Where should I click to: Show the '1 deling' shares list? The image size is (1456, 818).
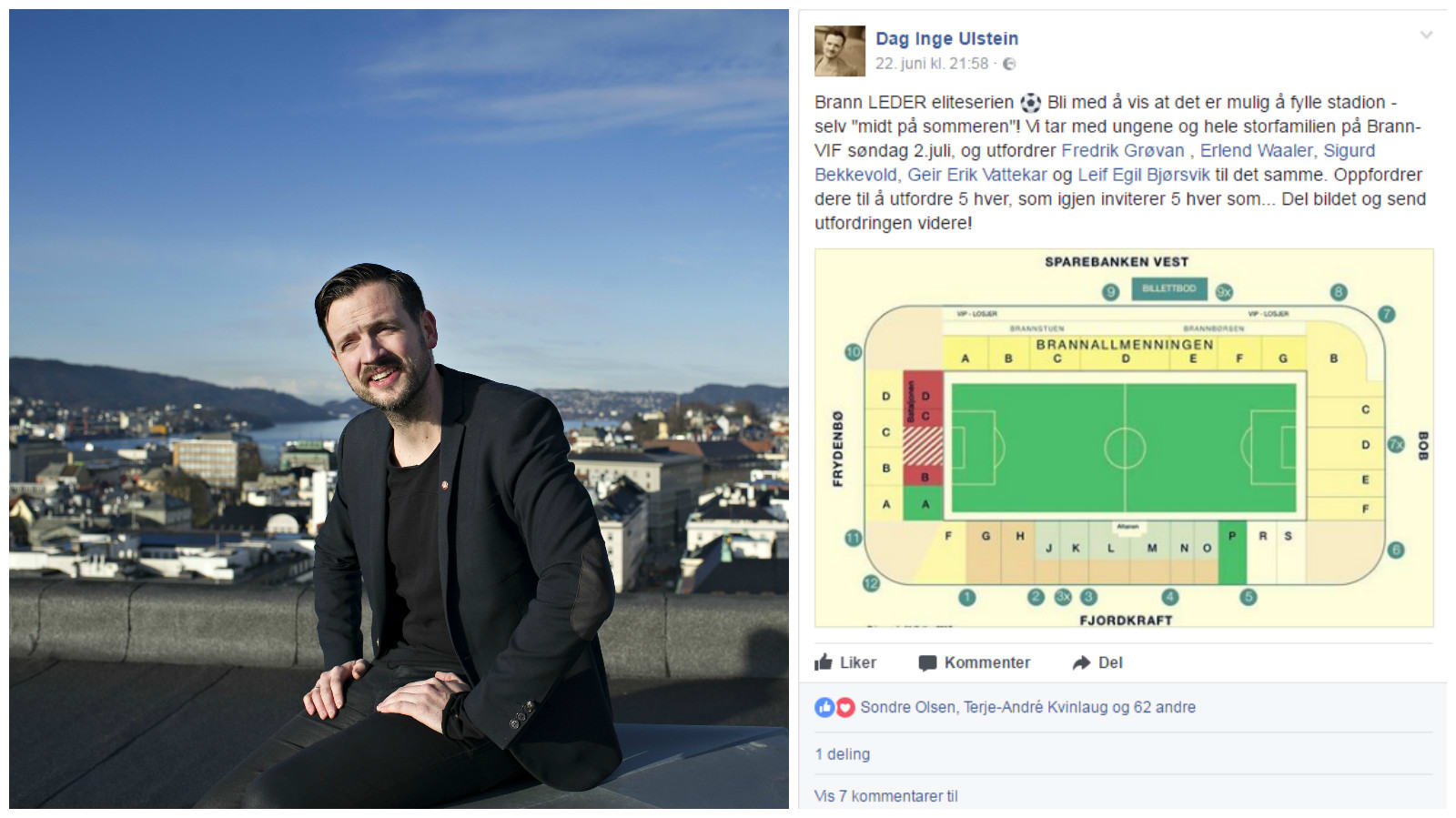click(x=843, y=754)
